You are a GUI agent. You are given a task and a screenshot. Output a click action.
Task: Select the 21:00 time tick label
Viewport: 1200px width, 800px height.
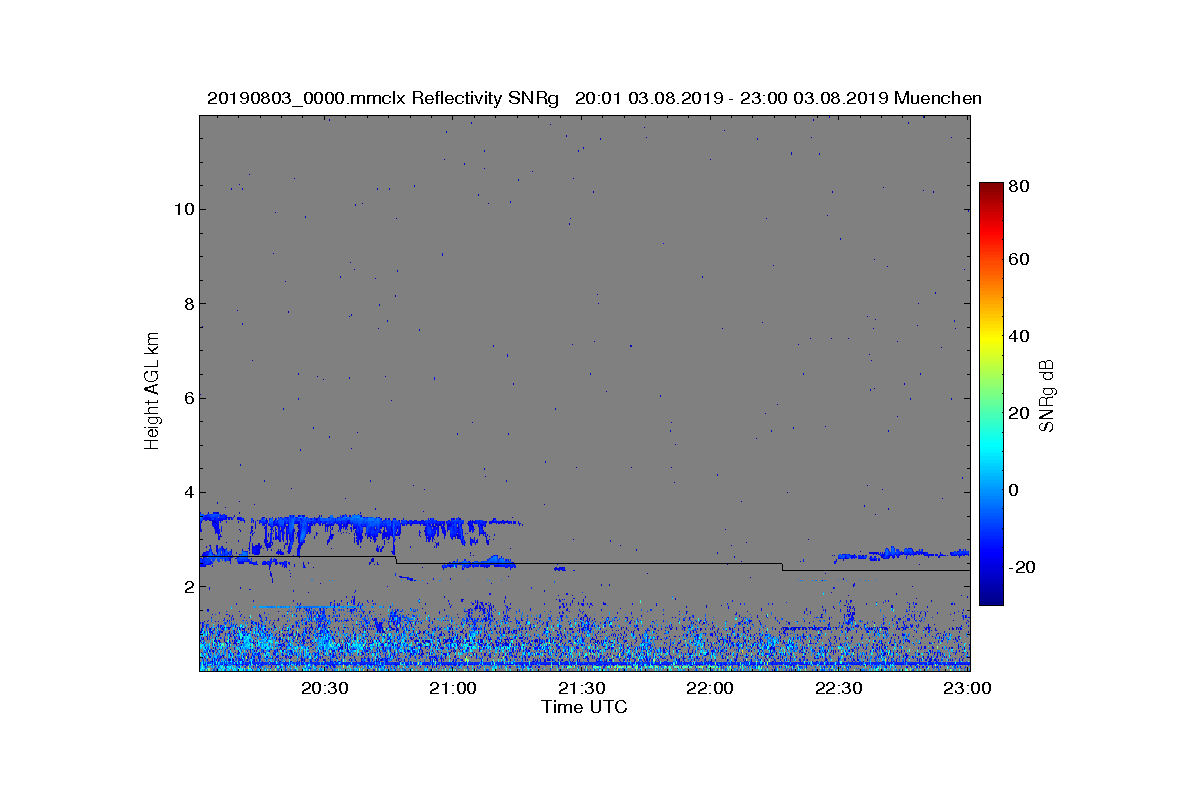tap(453, 689)
